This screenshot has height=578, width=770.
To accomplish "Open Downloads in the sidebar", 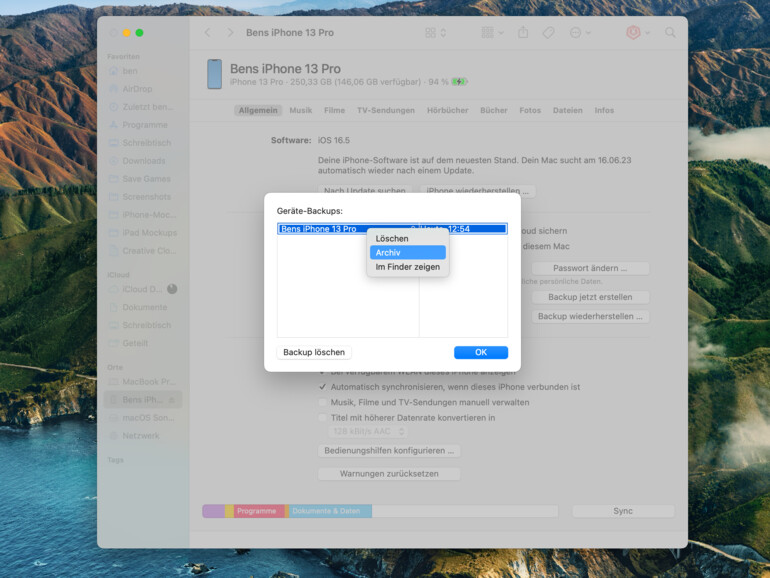I will [142, 161].
